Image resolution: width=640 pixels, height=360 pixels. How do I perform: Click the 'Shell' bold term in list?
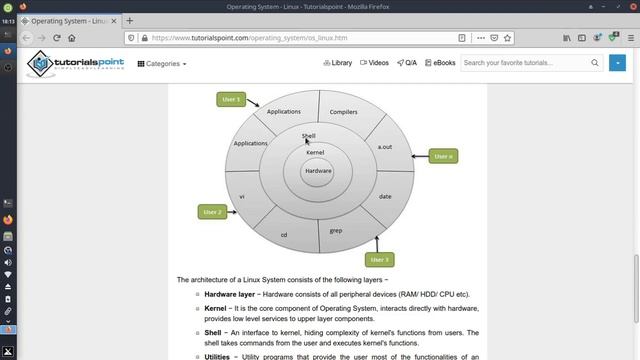click(x=213, y=333)
